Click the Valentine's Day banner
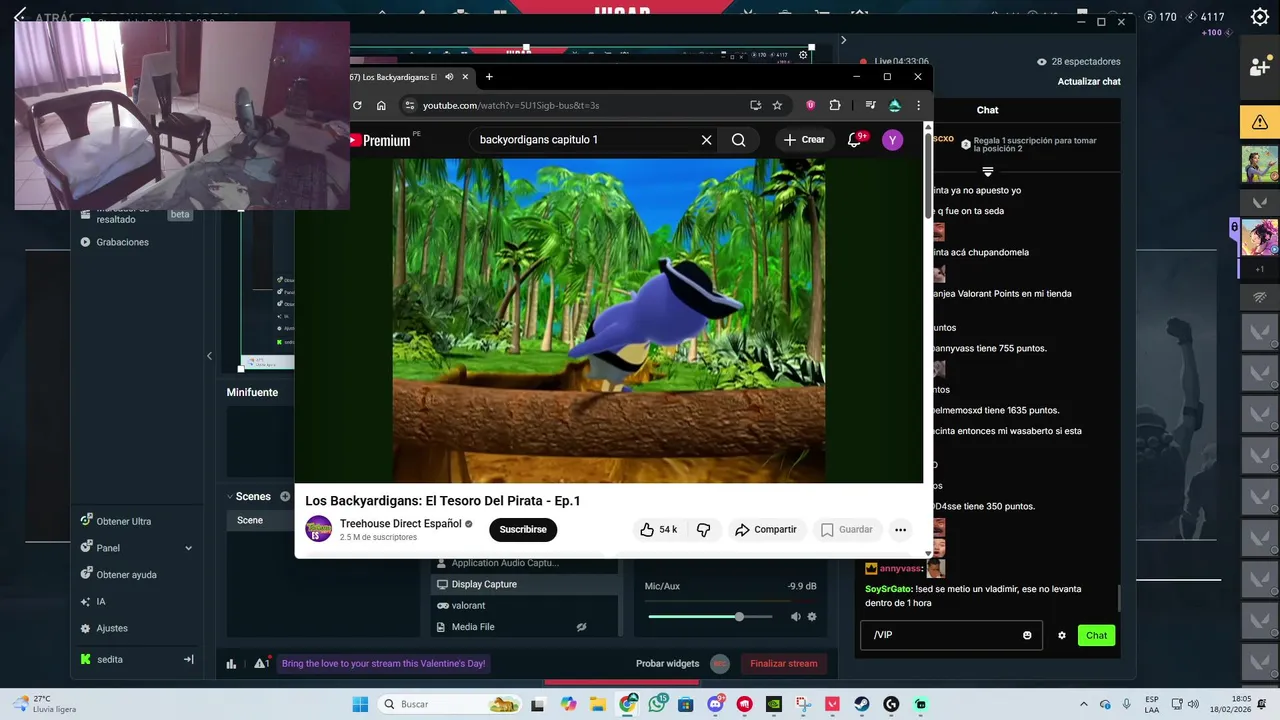 (x=384, y=663)
